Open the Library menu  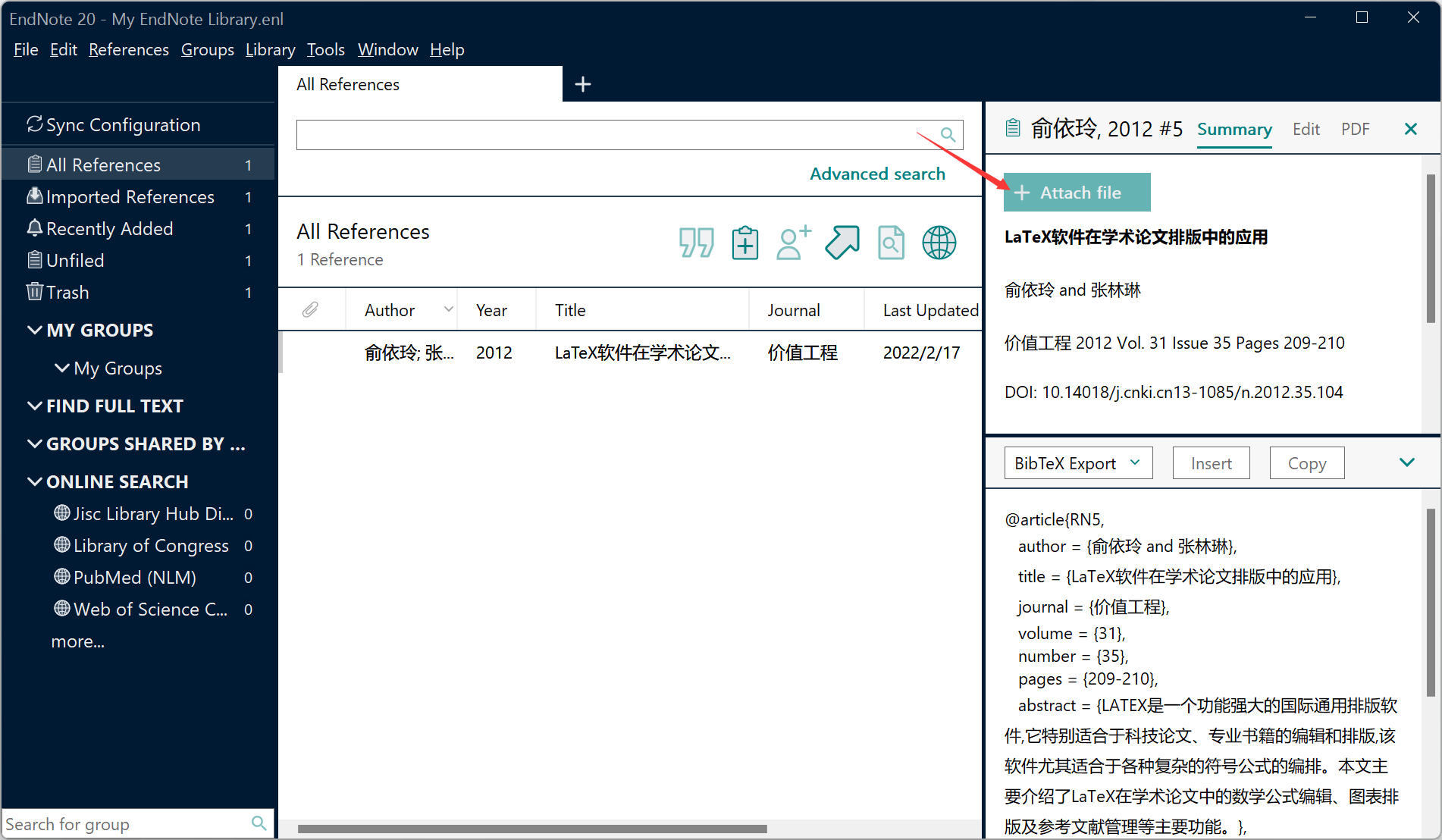(271, 49)
